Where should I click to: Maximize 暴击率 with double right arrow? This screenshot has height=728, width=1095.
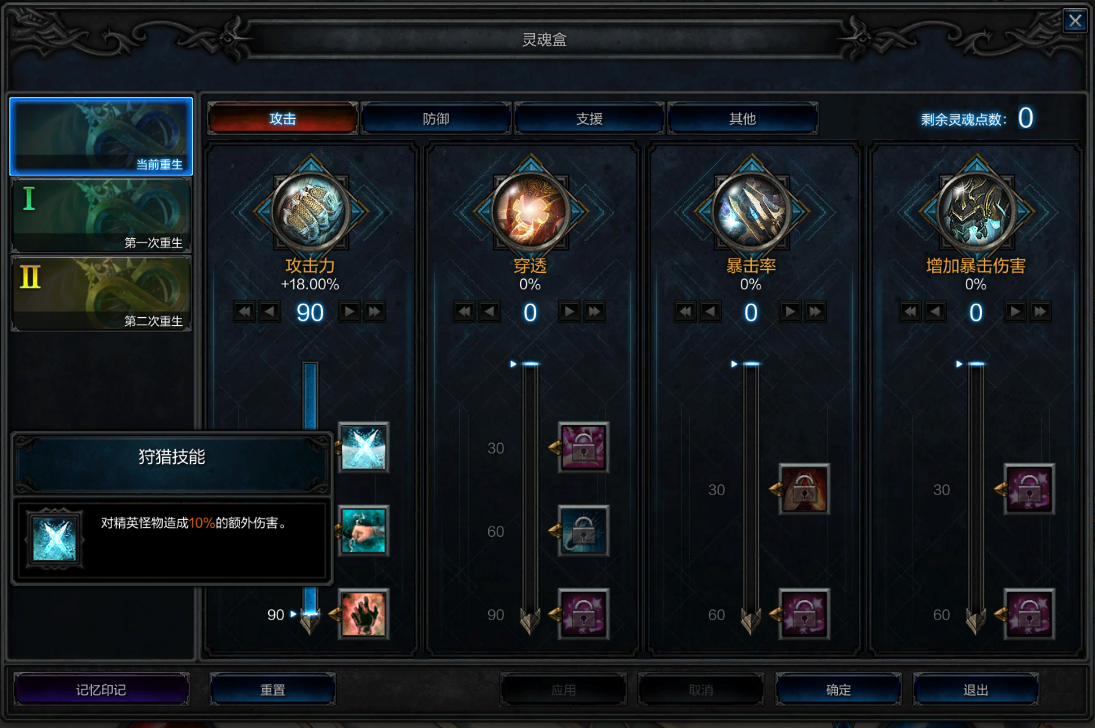[815, 312]
